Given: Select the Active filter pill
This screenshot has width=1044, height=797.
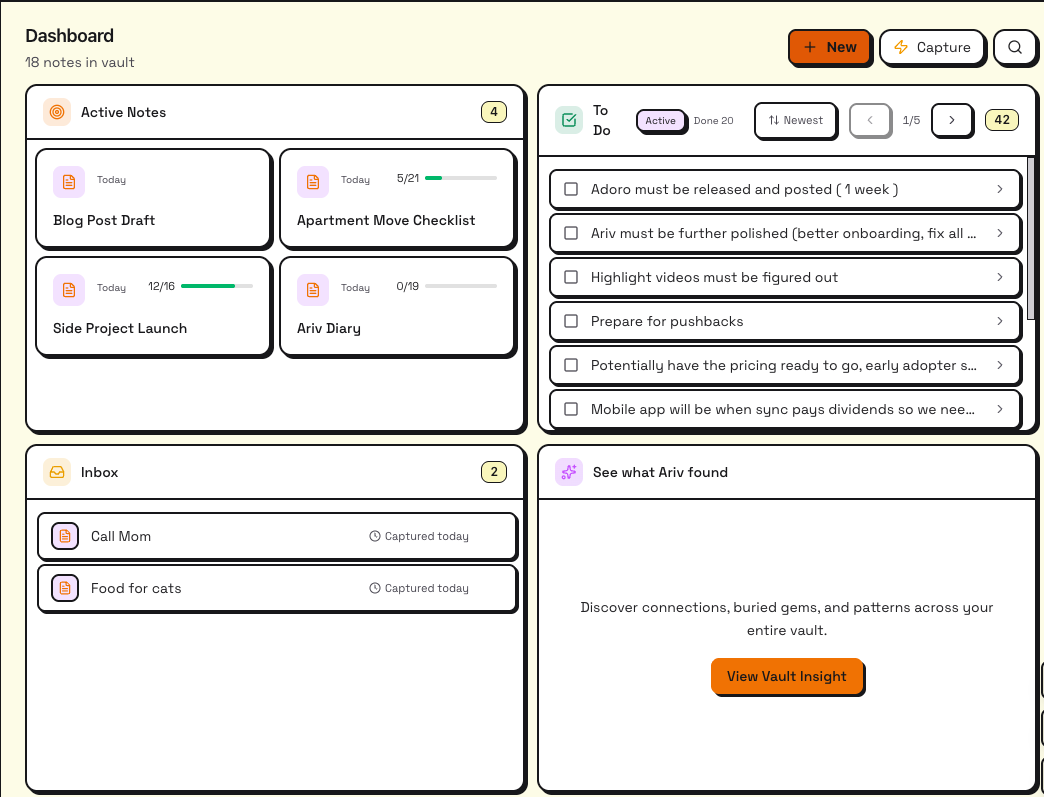Looking at the screenshot, I should coord(658,120).
